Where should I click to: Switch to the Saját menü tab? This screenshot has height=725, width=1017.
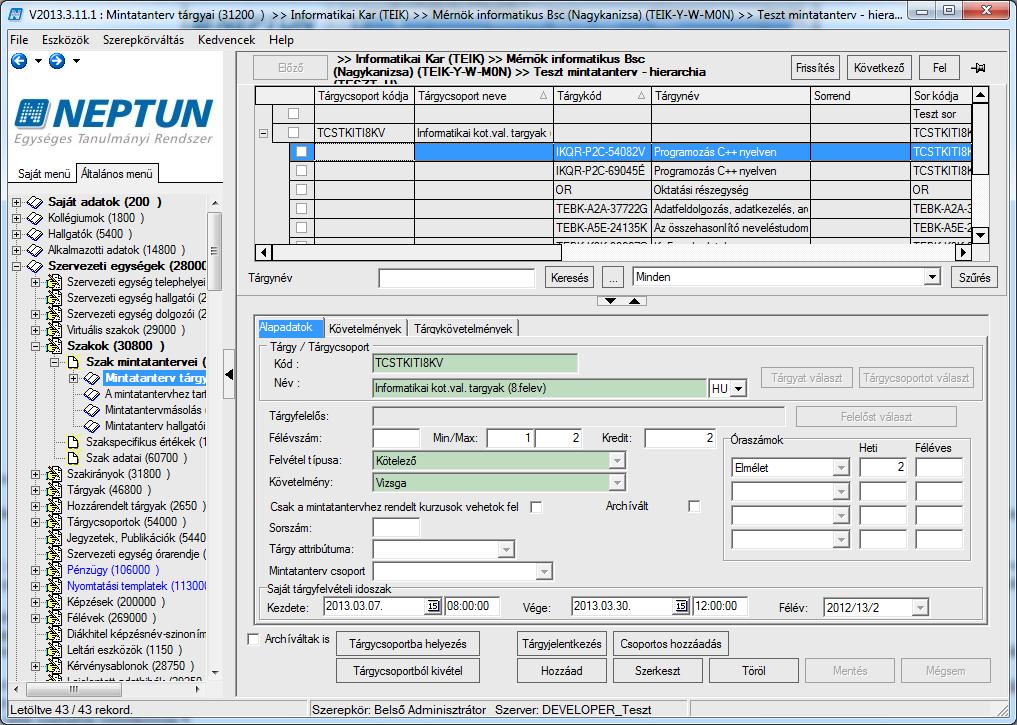coord(43,174)
